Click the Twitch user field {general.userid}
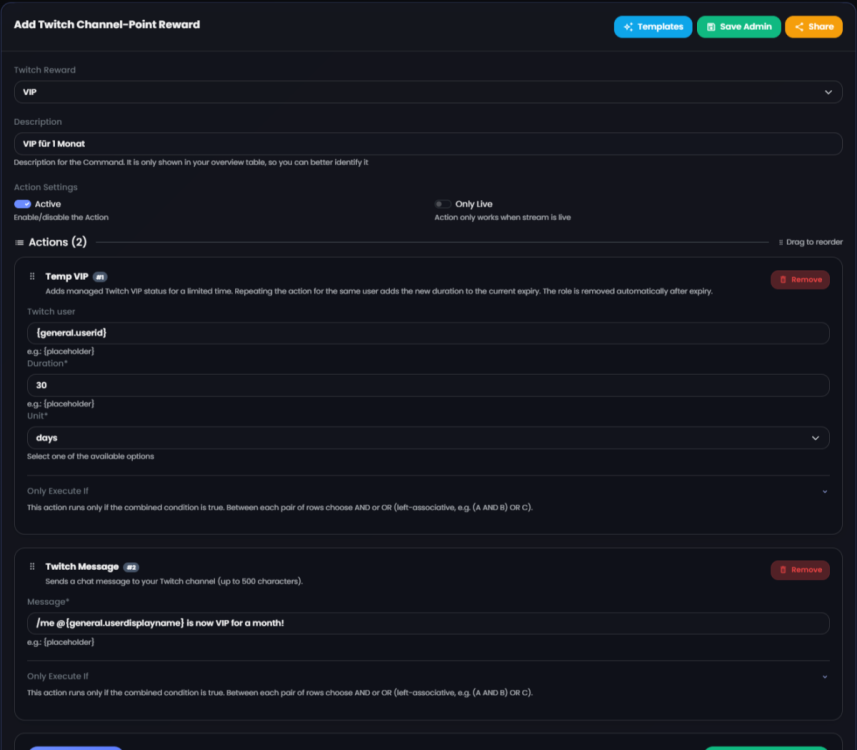Screen dimensions: 857x750 point(428,333)
